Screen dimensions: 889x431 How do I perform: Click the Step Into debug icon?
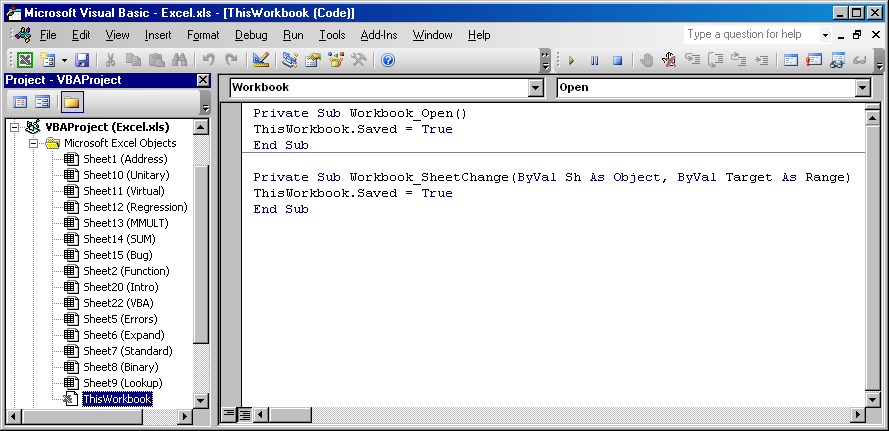(693, 60)
